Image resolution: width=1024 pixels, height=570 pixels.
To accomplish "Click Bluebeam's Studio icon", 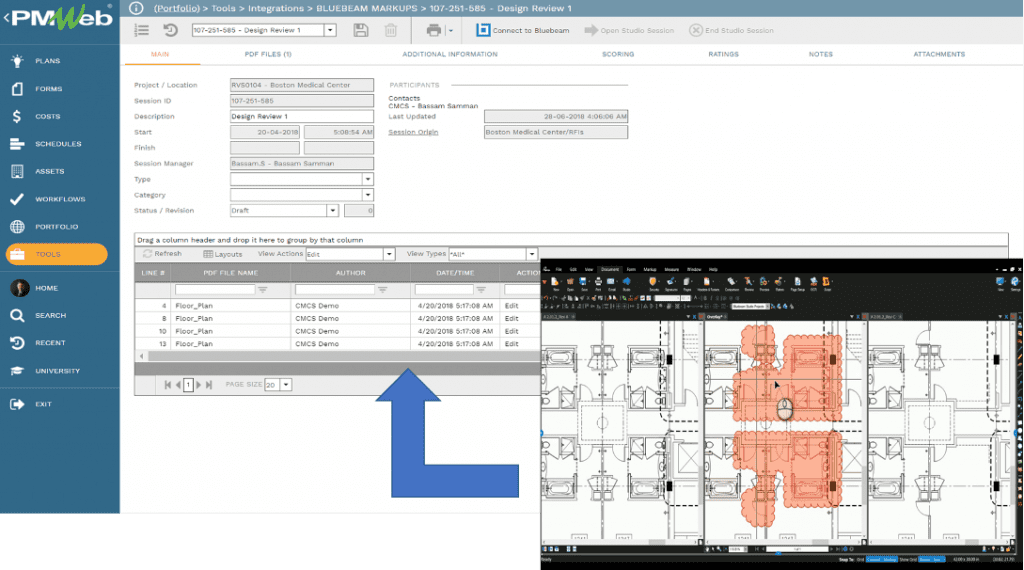I will (x=626, y=283).
